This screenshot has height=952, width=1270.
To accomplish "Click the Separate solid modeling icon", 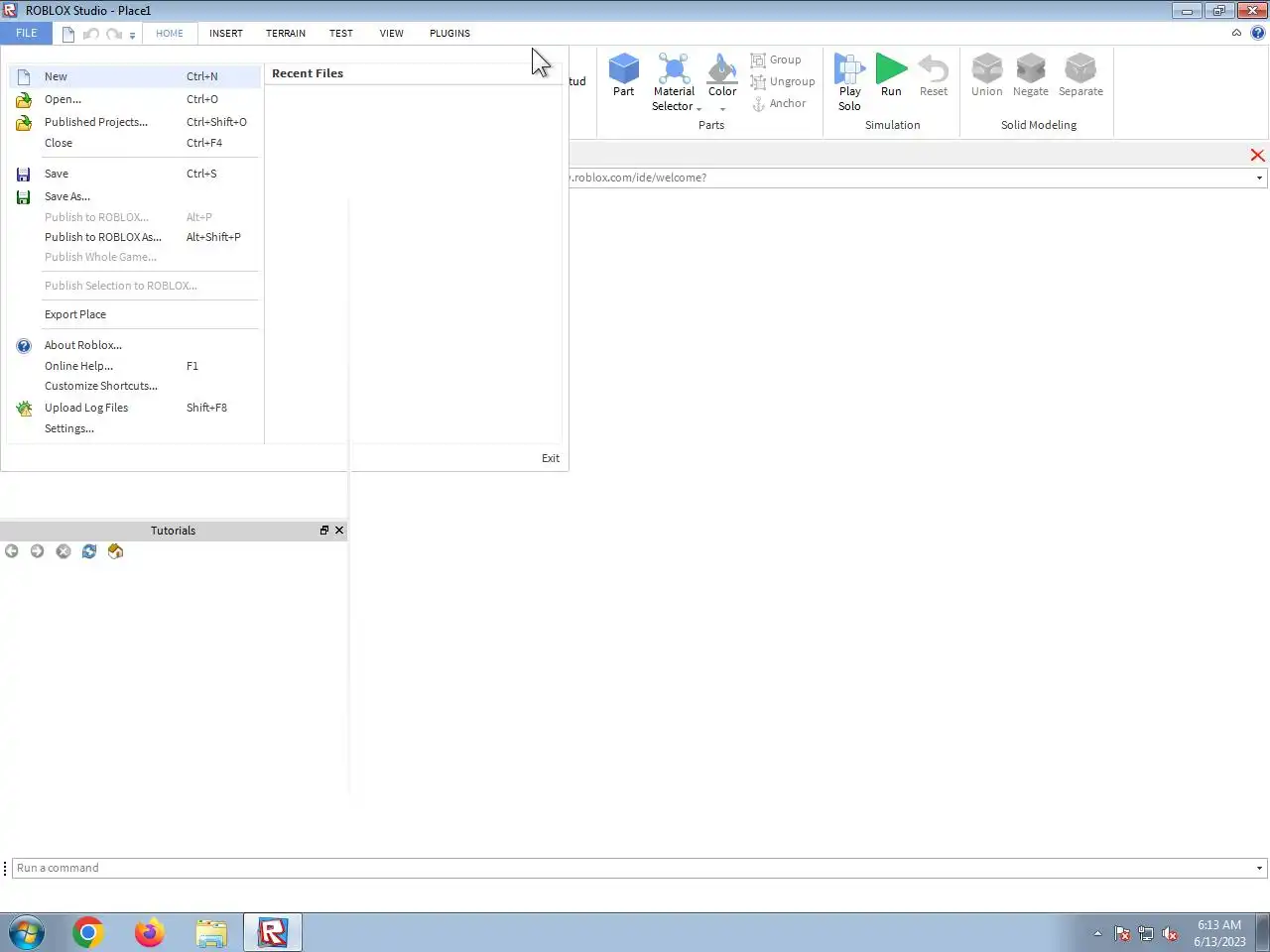I will click(x=1080, y=68).
